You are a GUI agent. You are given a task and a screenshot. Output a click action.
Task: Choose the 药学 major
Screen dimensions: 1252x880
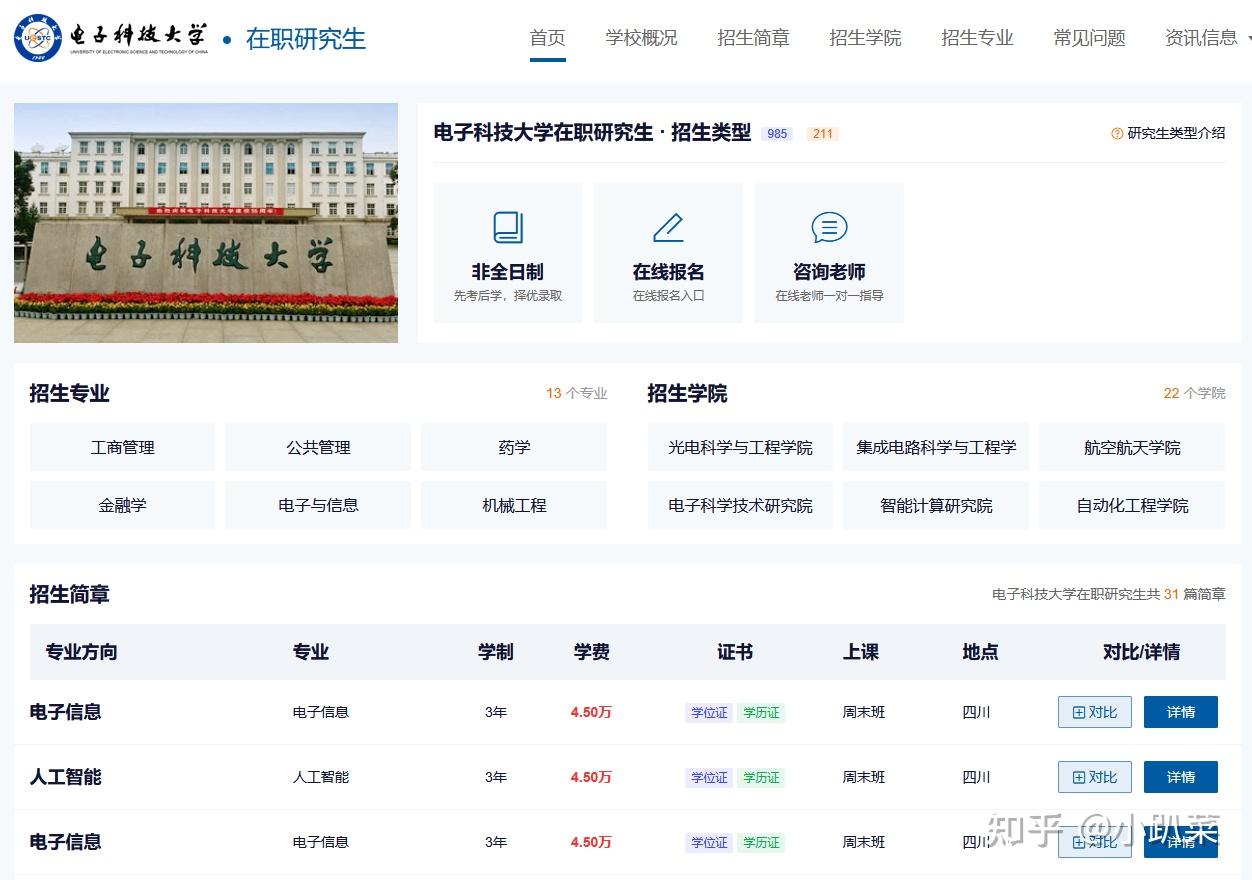(x=514, y=448)
